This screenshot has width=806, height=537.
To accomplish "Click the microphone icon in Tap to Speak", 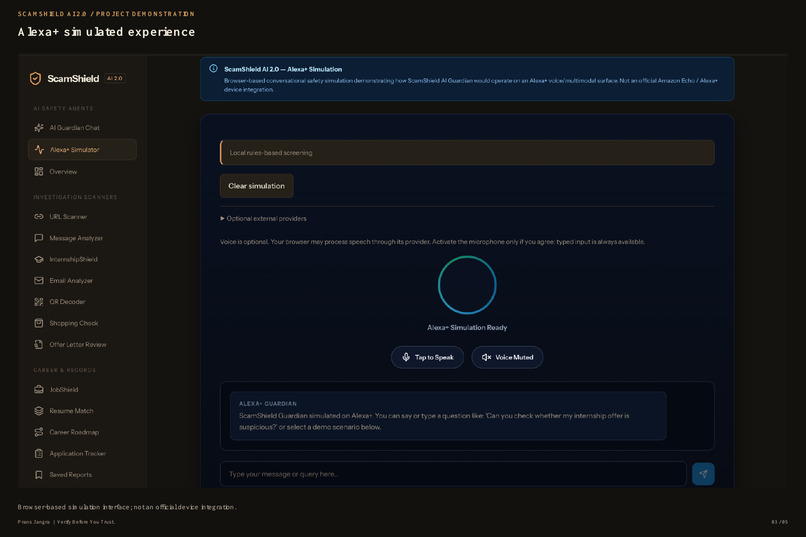I will coord(406,357).
